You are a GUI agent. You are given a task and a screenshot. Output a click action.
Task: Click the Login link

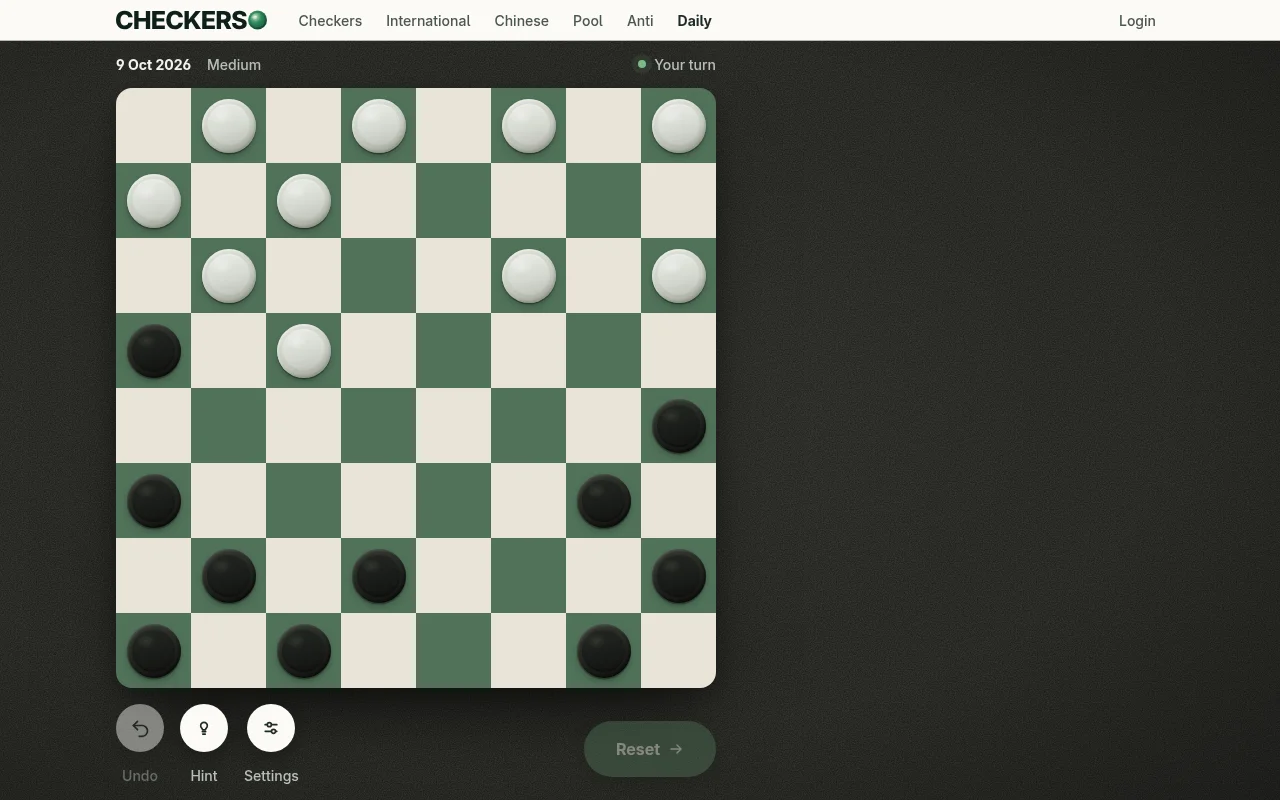(x=1137, y=20)
